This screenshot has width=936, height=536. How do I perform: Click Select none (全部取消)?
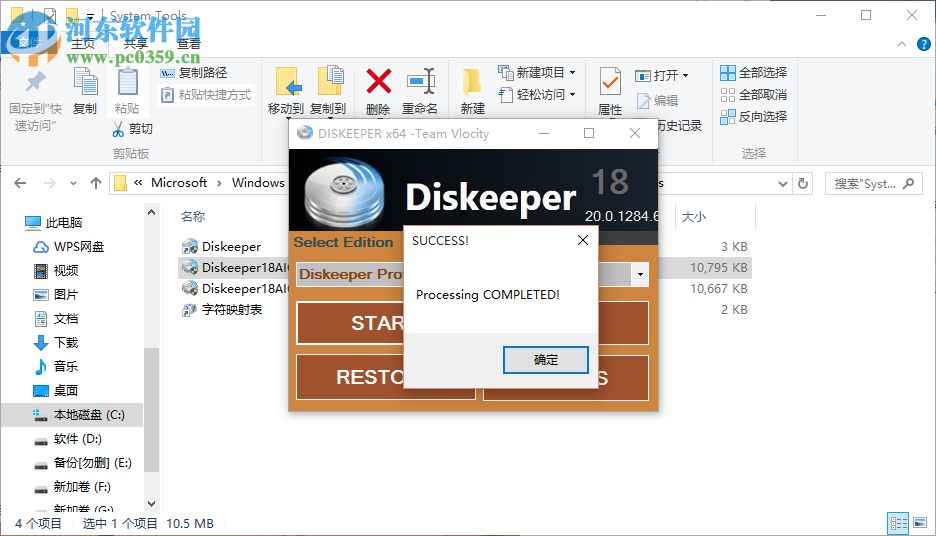(x=753, y=95)
